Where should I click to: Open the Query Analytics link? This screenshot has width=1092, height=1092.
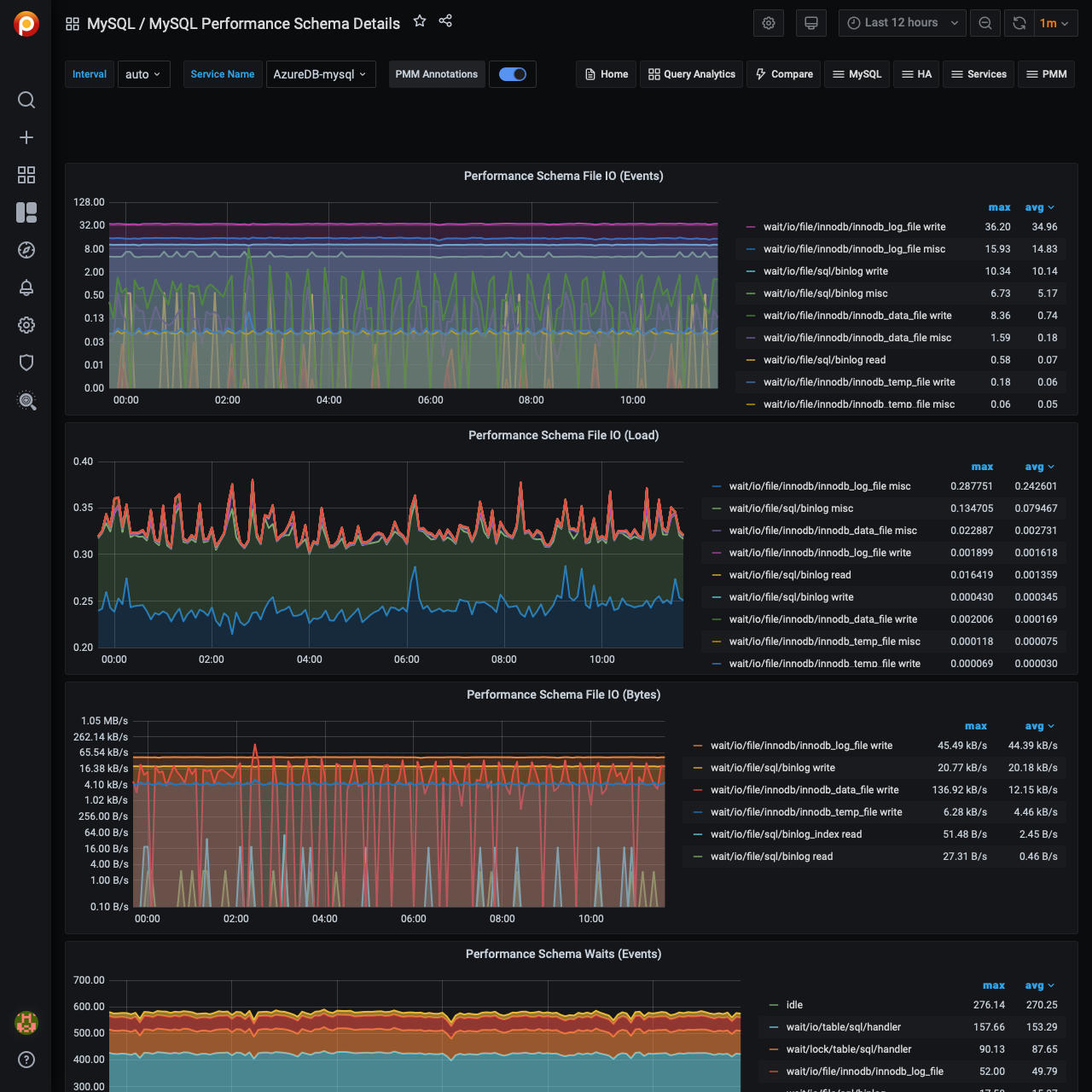[692, 74]
